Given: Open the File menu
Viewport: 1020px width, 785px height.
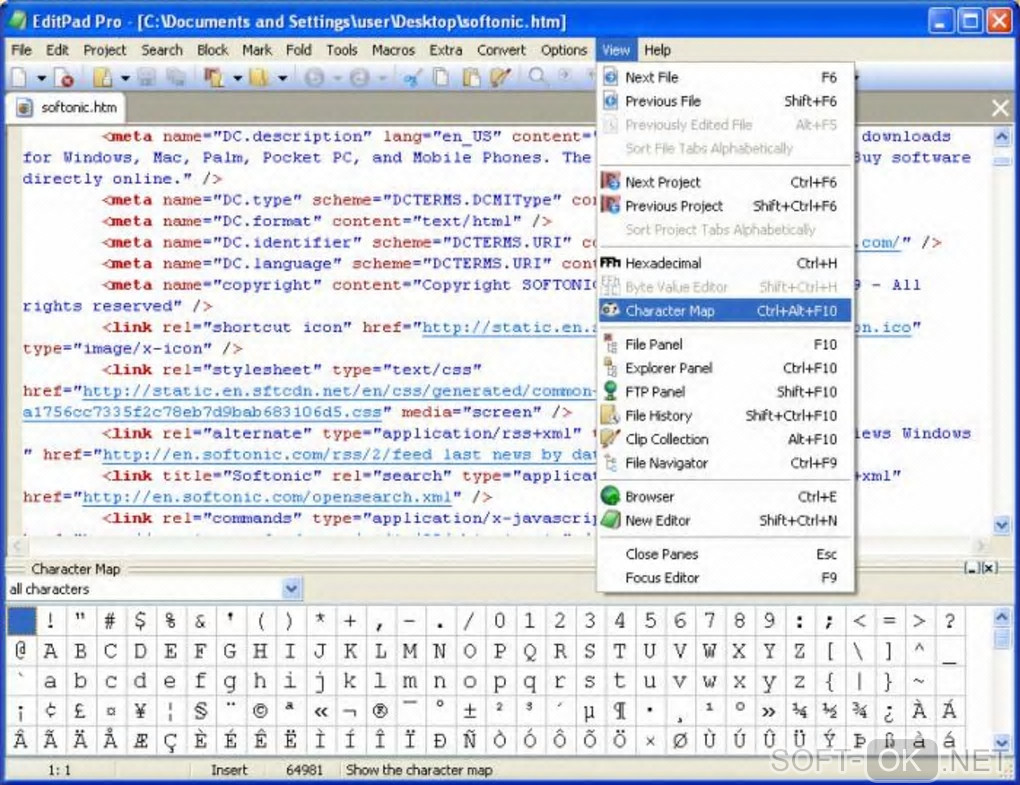Looking at the screenshot, I should point(21,50).
